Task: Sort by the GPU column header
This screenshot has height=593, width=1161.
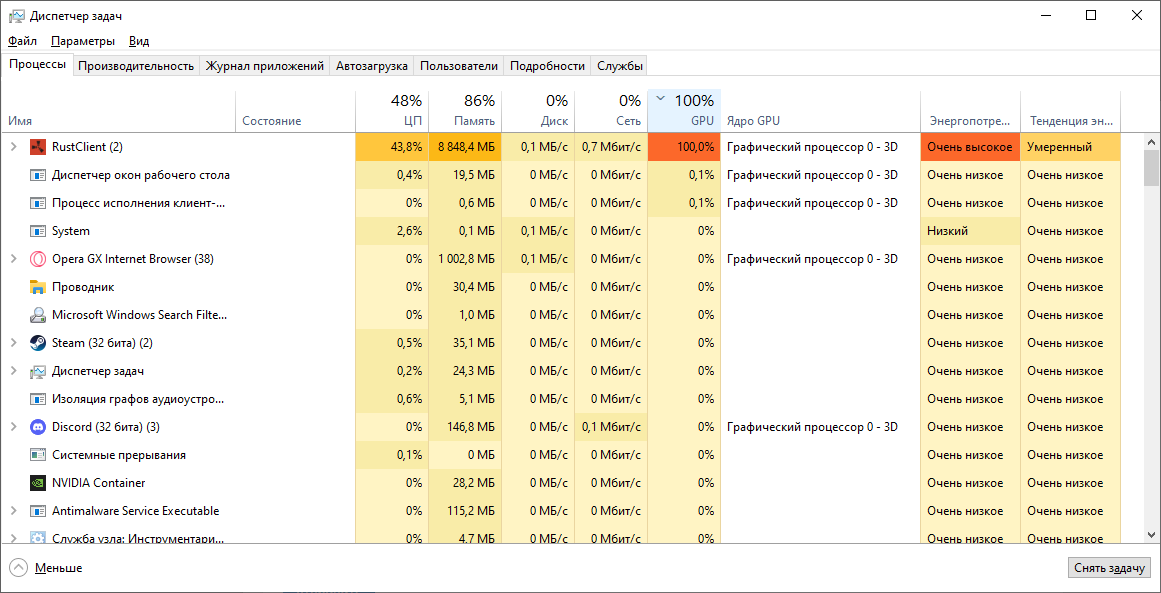Action: [684, 111]
